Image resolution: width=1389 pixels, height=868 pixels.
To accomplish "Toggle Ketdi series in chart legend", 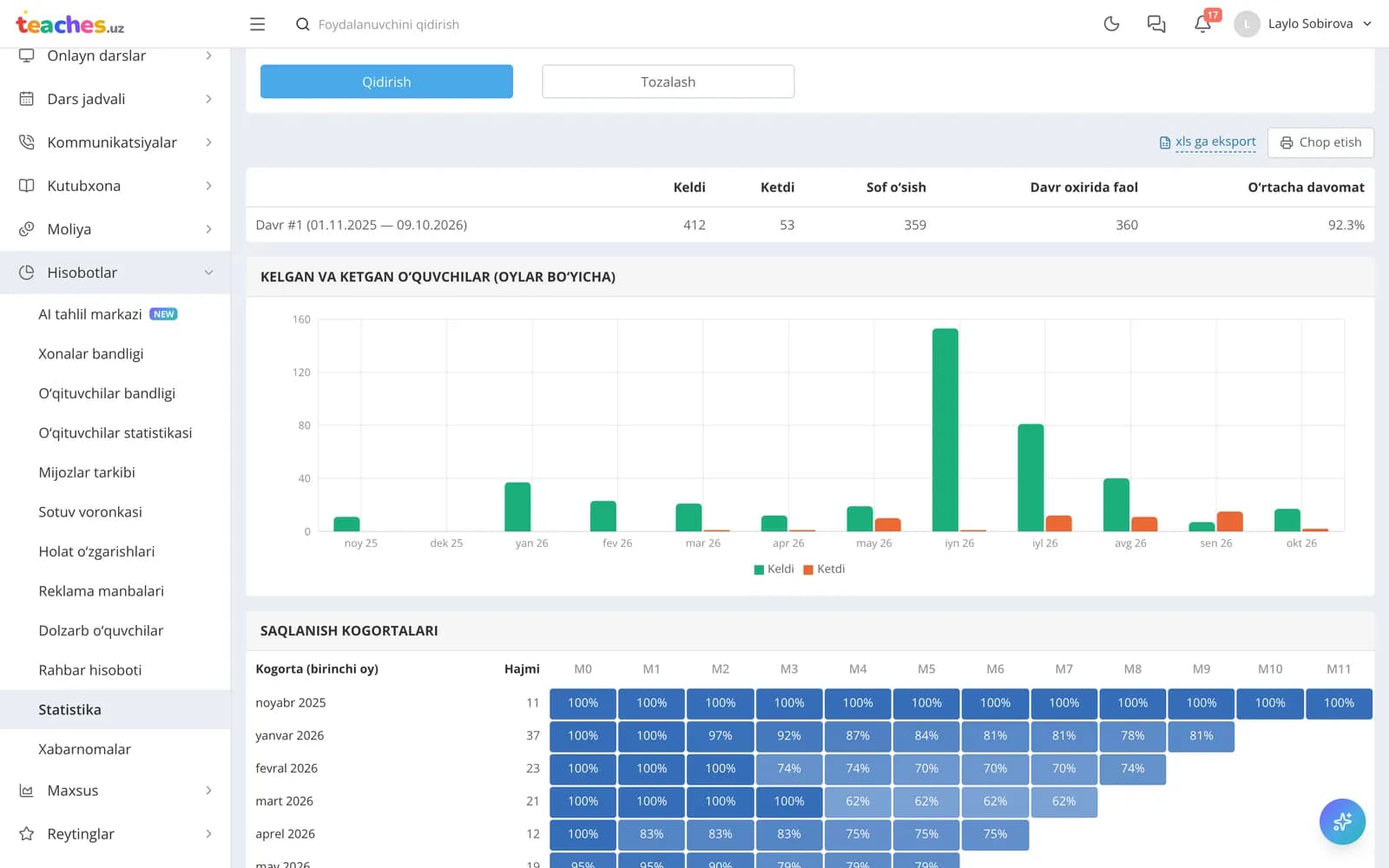I will 824,569.
